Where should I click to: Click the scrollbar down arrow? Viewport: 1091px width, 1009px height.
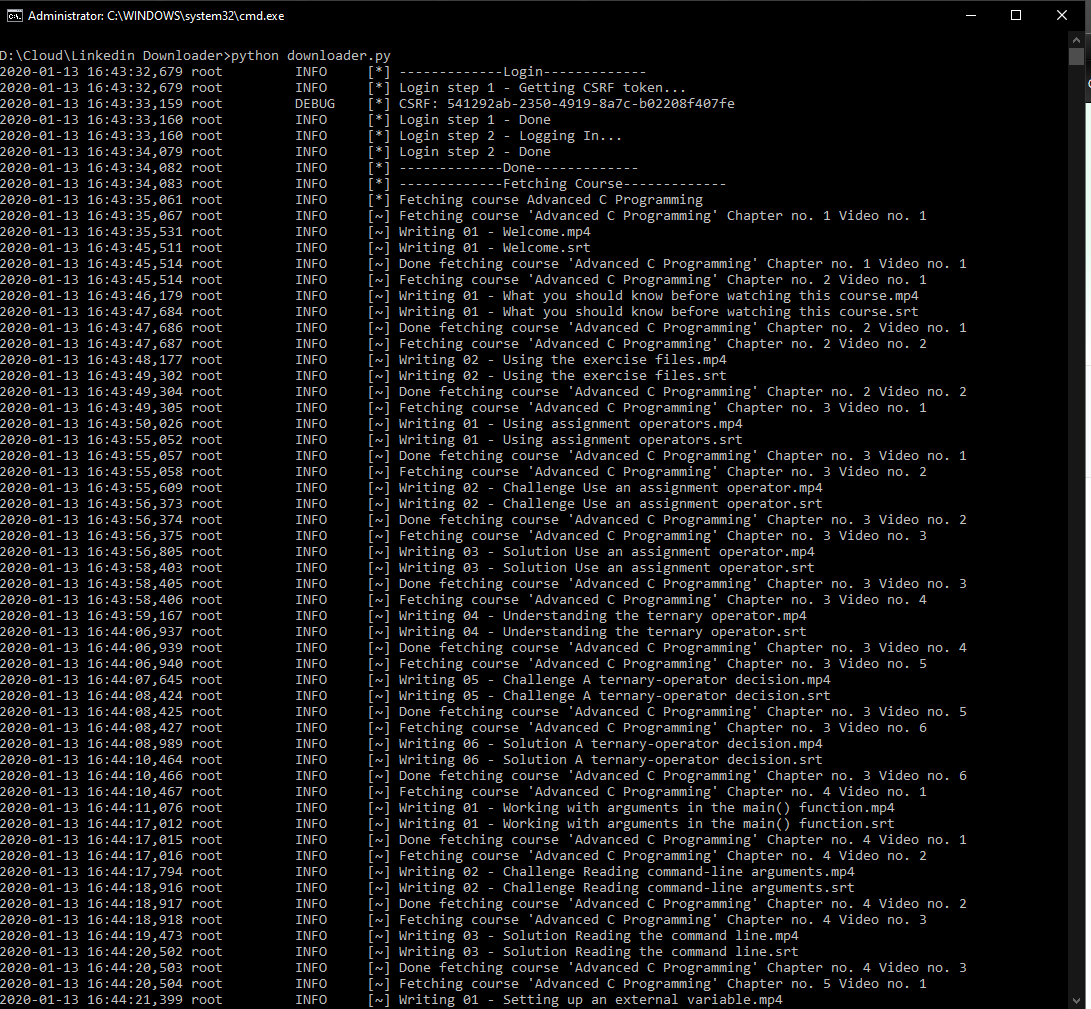[1076, 1001]
